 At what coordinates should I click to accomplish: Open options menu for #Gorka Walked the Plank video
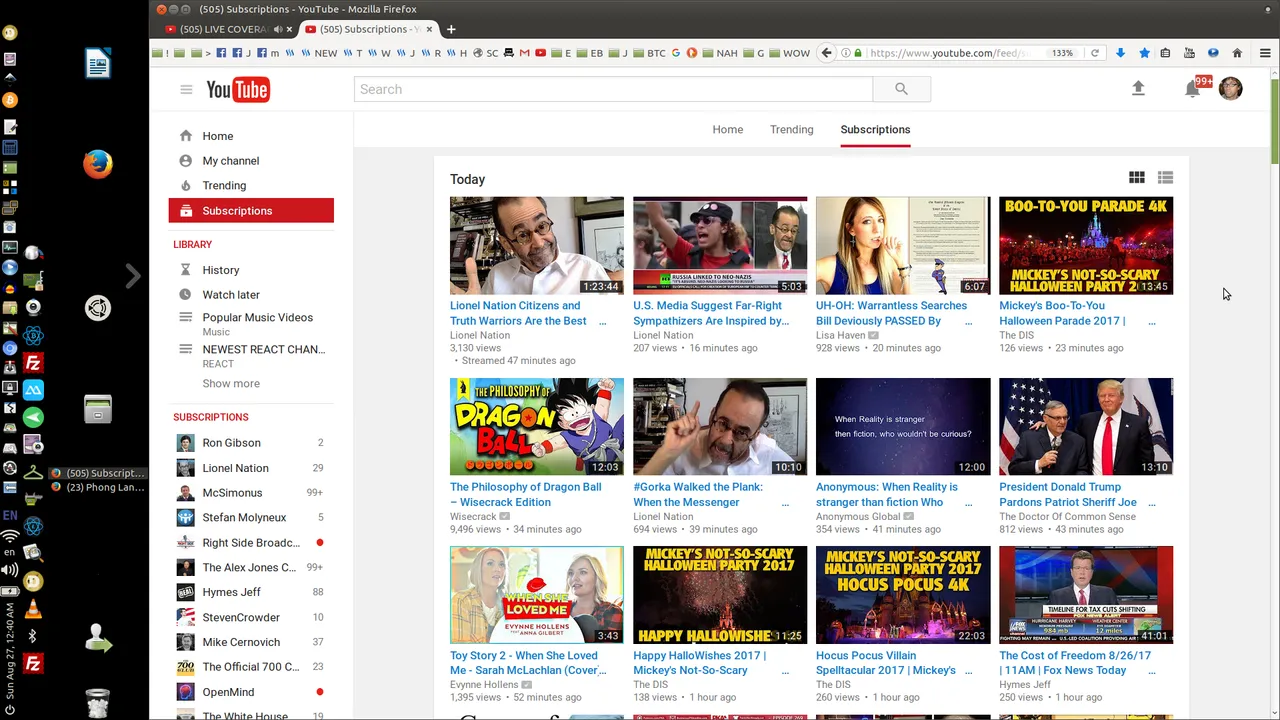pos(785,503)
